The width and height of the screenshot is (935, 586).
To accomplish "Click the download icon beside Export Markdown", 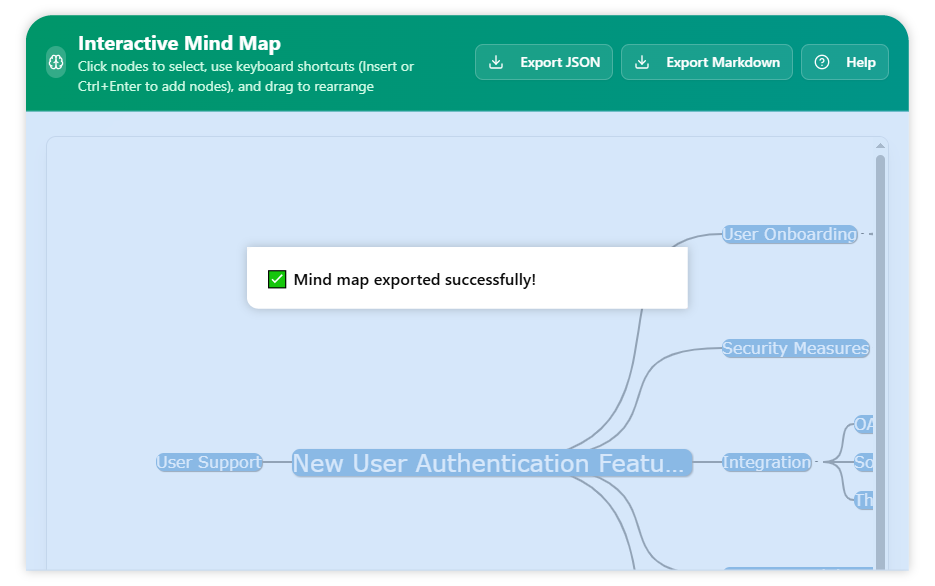I will click(x=642, y=62).
